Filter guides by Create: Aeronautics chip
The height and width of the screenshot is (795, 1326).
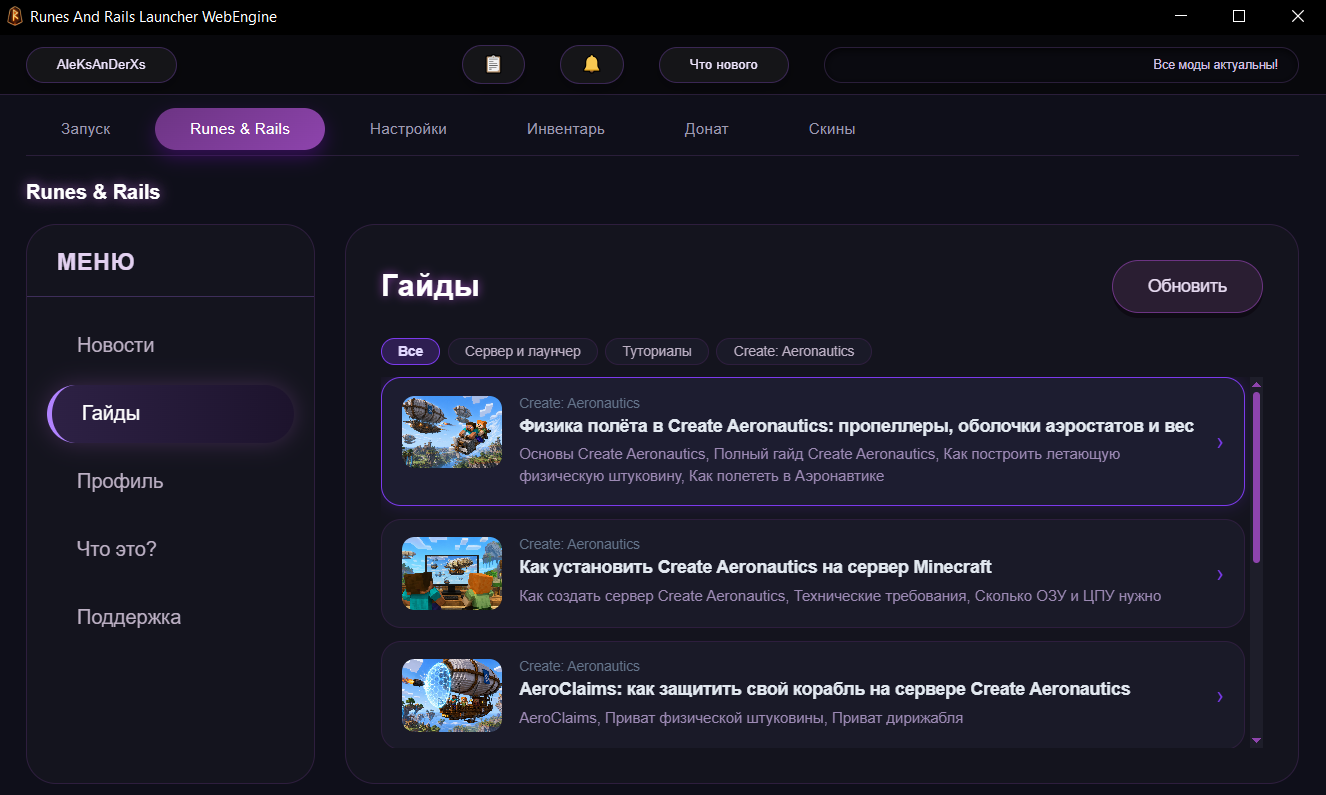(794, 351)
